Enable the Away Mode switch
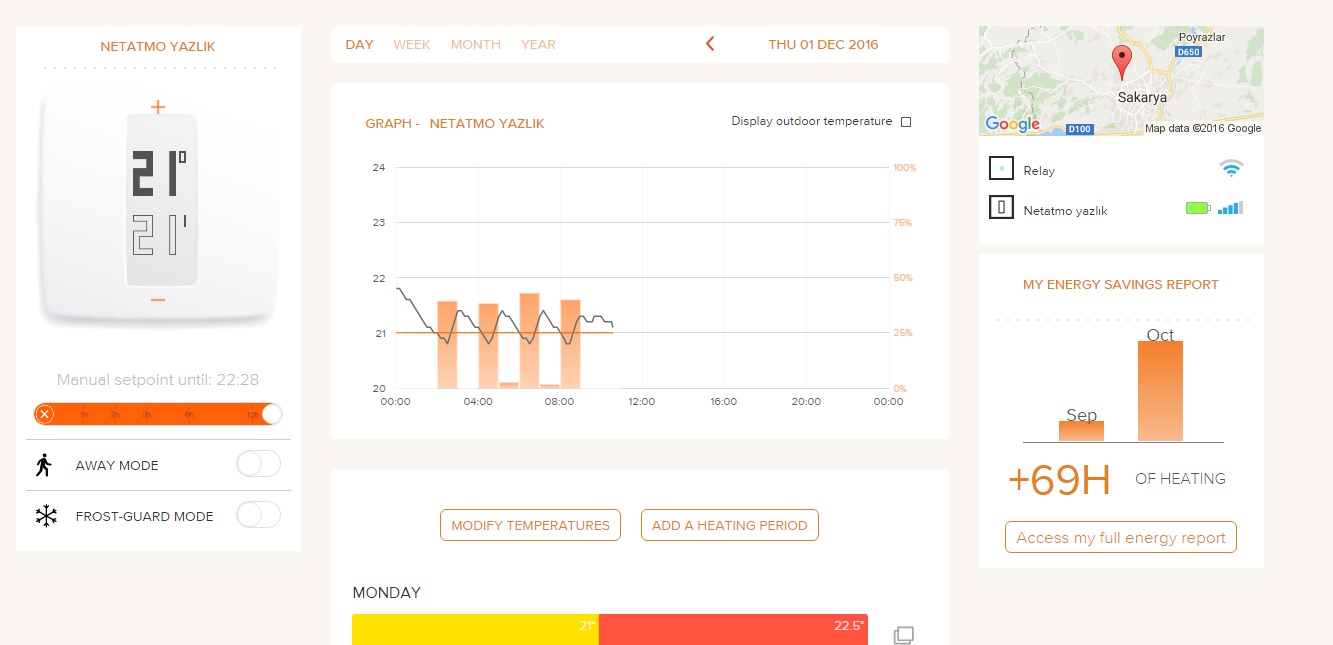 tap(258, 464)
